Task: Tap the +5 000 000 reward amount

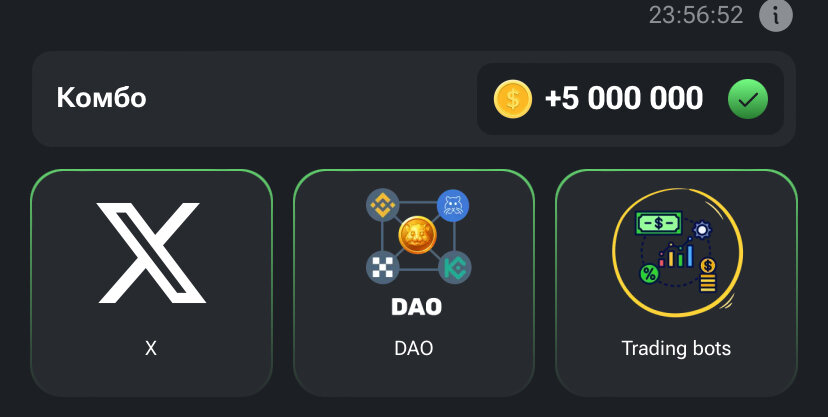Action: (624, 99)
